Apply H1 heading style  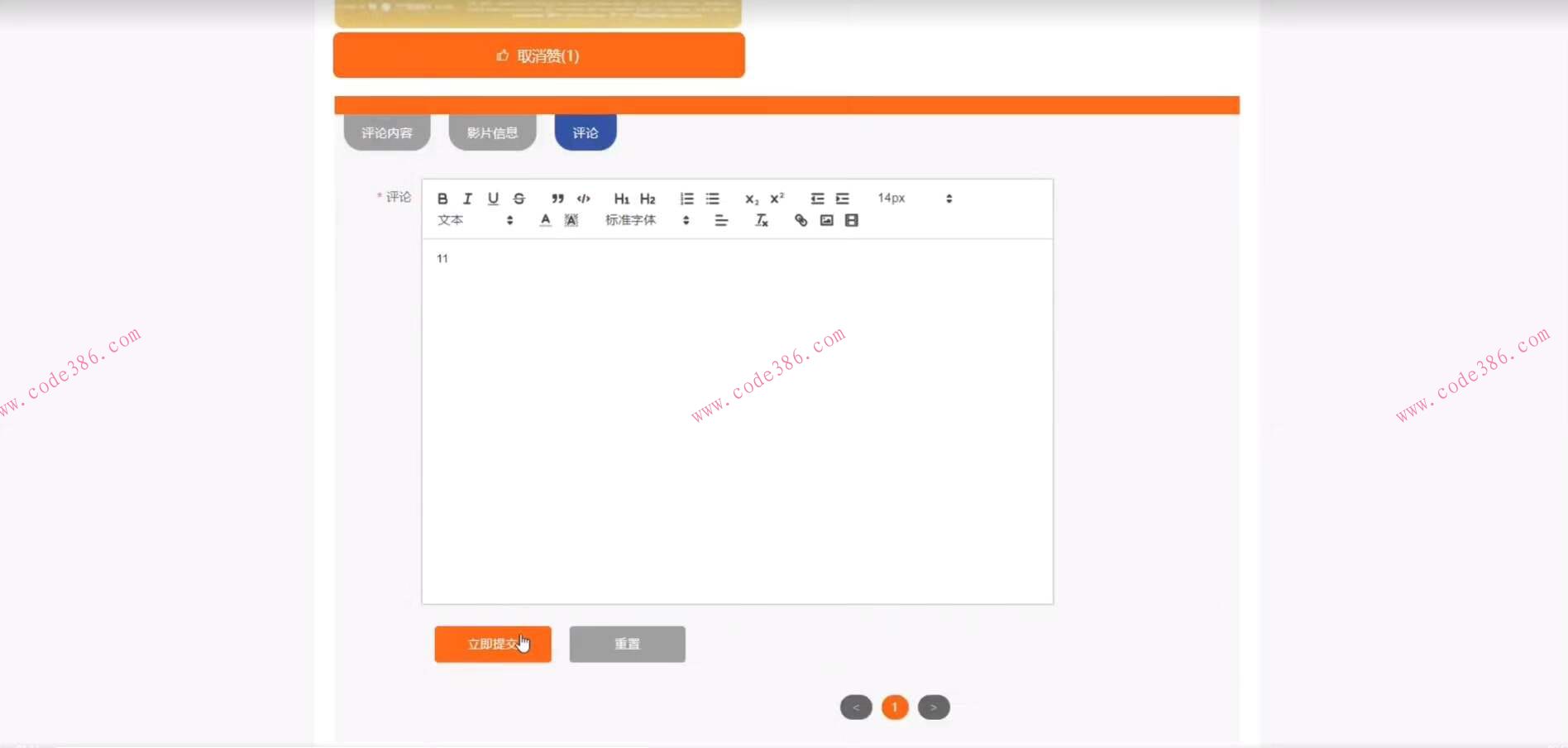(x=621, y=199)
